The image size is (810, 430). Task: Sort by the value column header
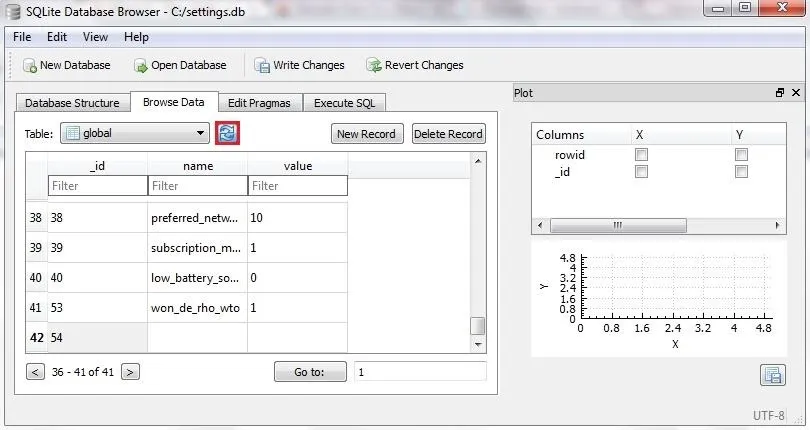[x=298, y=165]
